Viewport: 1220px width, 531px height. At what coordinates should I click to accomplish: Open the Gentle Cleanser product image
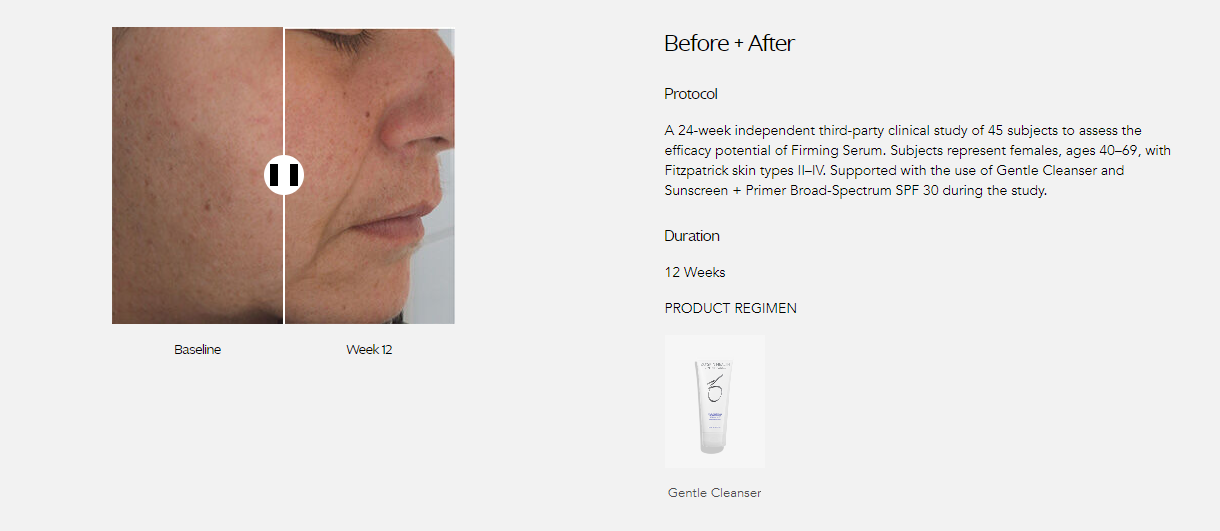coord(714,401)
